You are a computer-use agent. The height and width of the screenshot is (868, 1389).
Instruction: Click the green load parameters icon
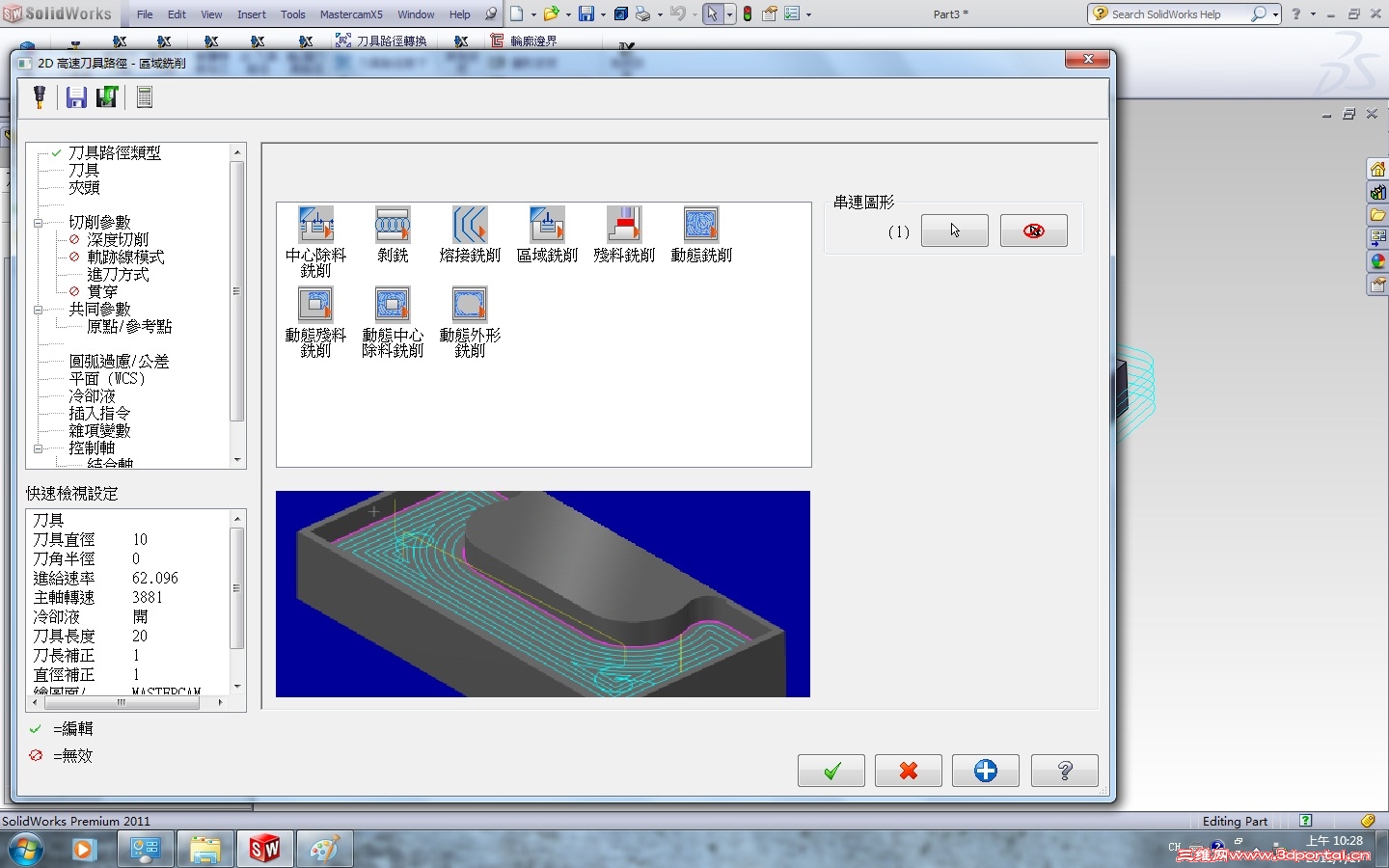(x=106, y=96)
